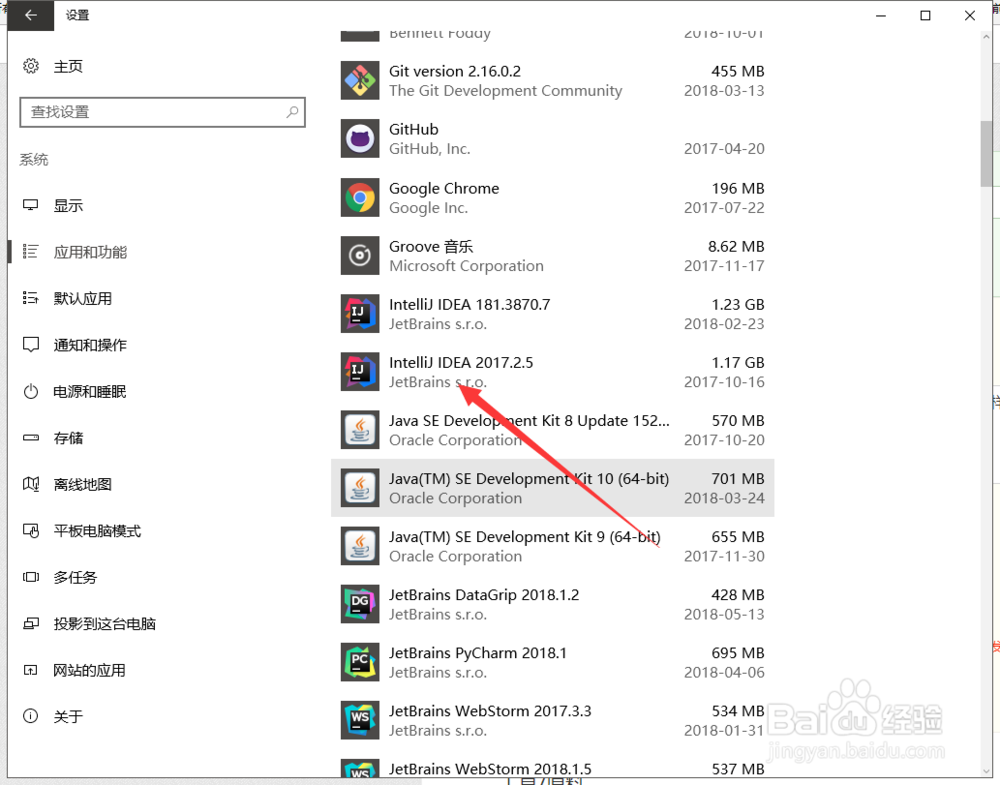Viewport: 1000px width, 785px height.
Task: Select JetBrains WebStorm 2017.3.3 entry name
Action: [x=490, y=711]
